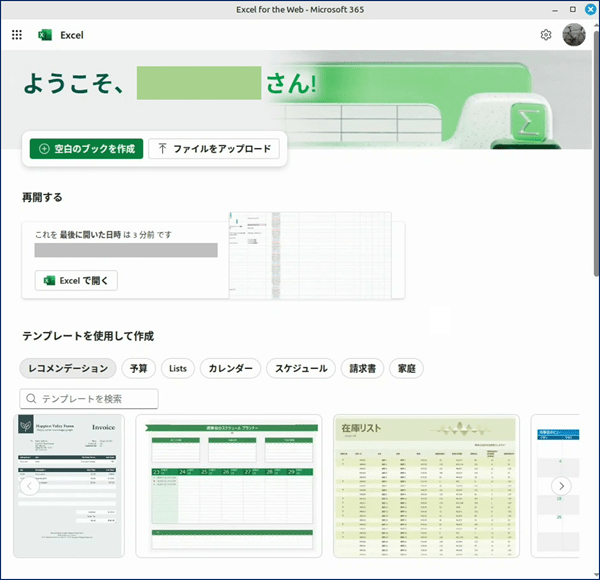Viewport: 600px width, 580px height.
Task: Open the Invoice template thumbnail
Action: (x=69, y=486)
